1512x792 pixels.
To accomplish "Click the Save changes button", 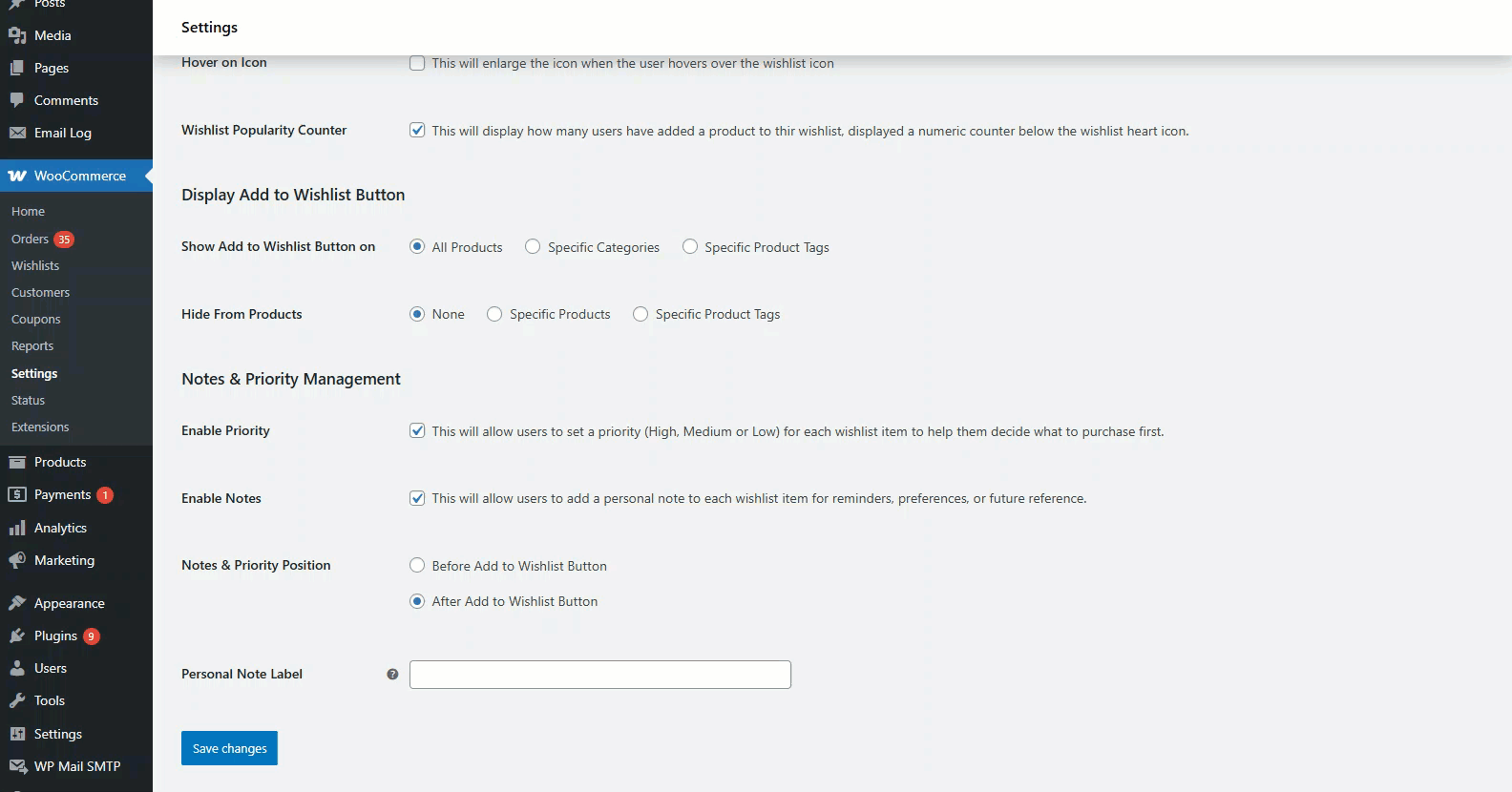I will [x=229, y=748].
